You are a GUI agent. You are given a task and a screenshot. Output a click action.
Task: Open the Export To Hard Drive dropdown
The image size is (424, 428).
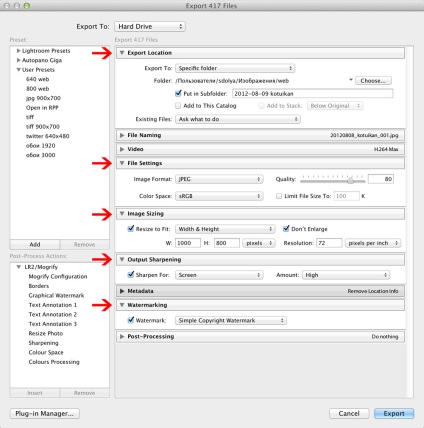point(150,26)
